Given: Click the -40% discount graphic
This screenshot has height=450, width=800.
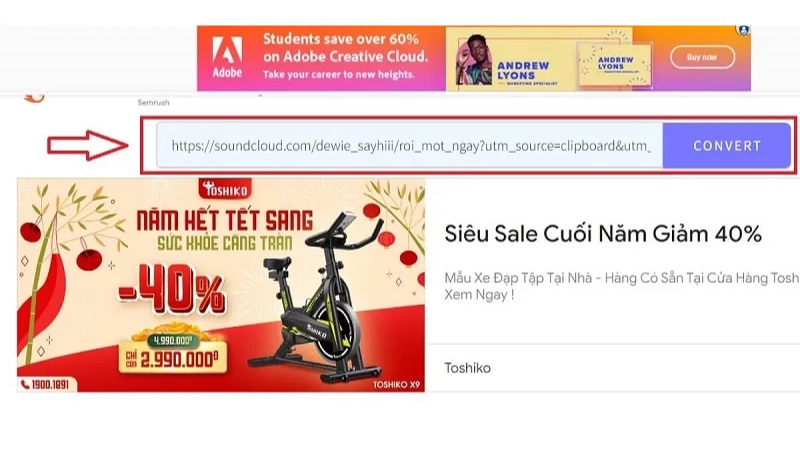Looking at the screenshot, I should pyautogui.click(x=172, y=289).
